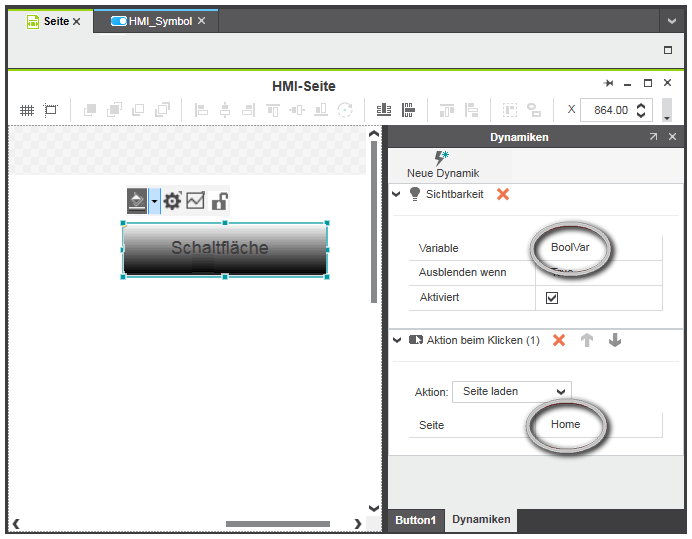Collapse the Sichtbarkeit section
Viewport: 692px width, 539px height.
[x=397, y=194]
